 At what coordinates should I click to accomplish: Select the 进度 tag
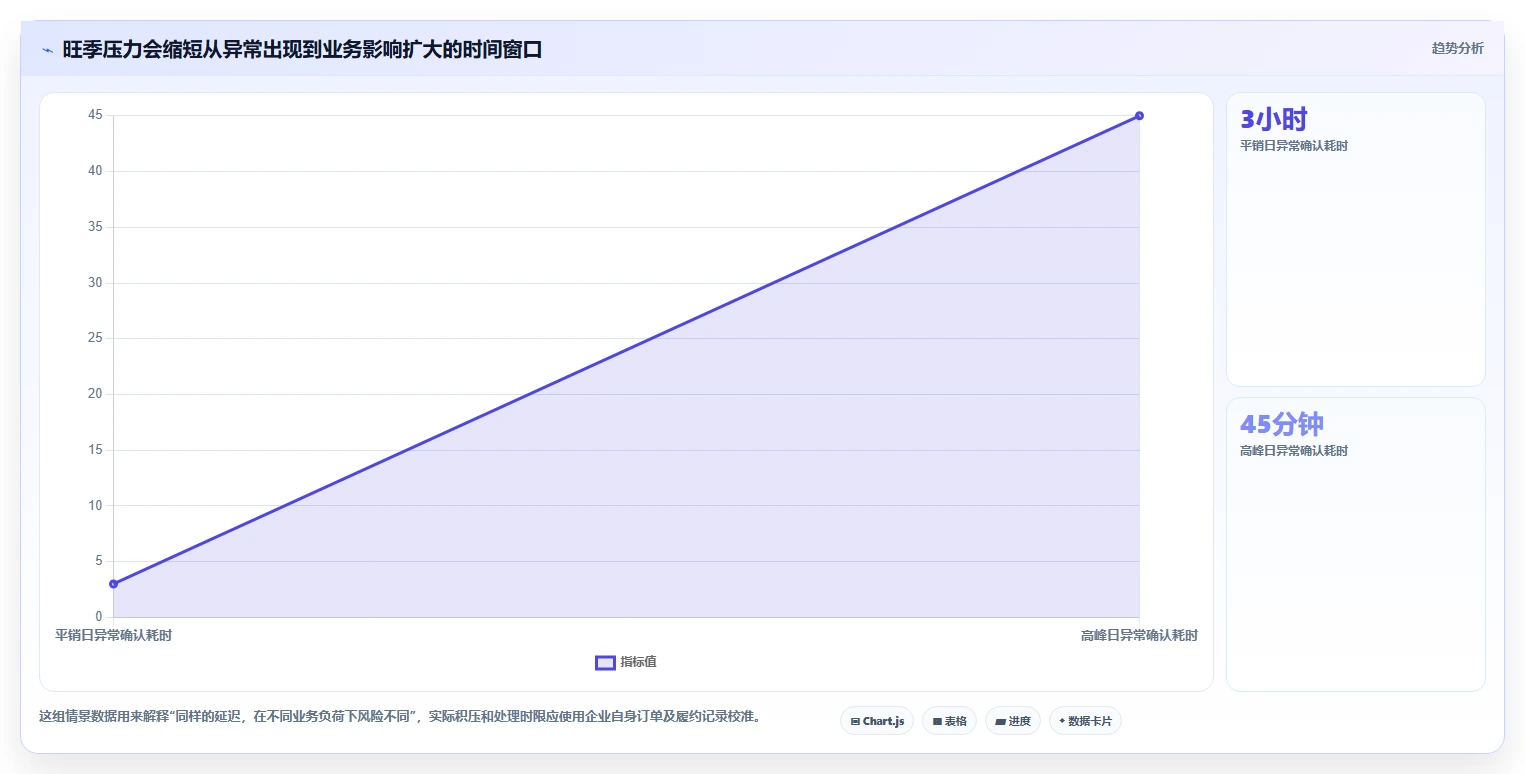click(x=1013, y=721)
